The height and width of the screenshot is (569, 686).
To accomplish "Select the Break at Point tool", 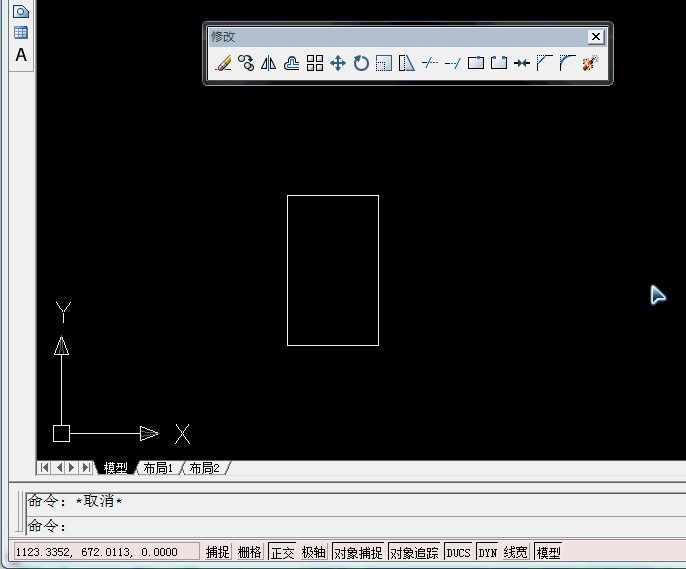I will (476, 63).
